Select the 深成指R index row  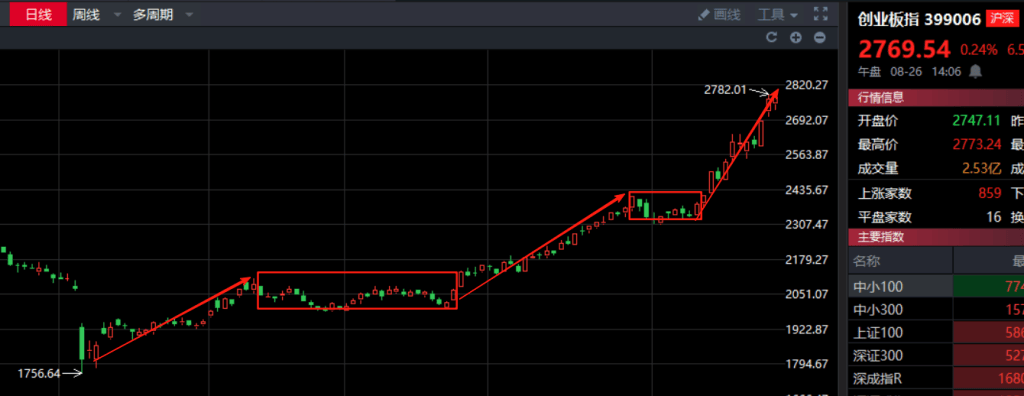936,379
